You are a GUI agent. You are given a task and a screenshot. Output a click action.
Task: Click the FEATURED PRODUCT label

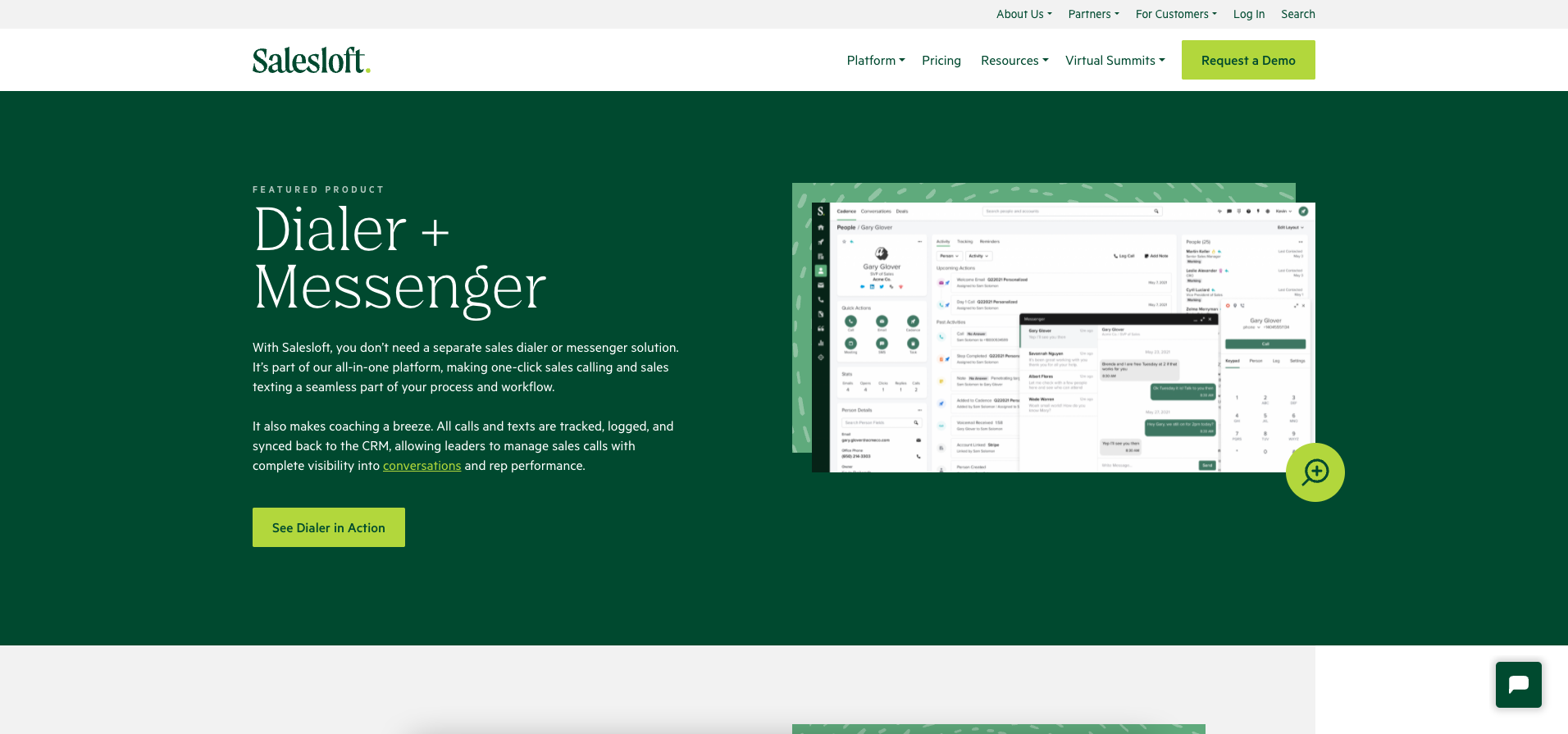pyautogui.click(x=318, y=189)
